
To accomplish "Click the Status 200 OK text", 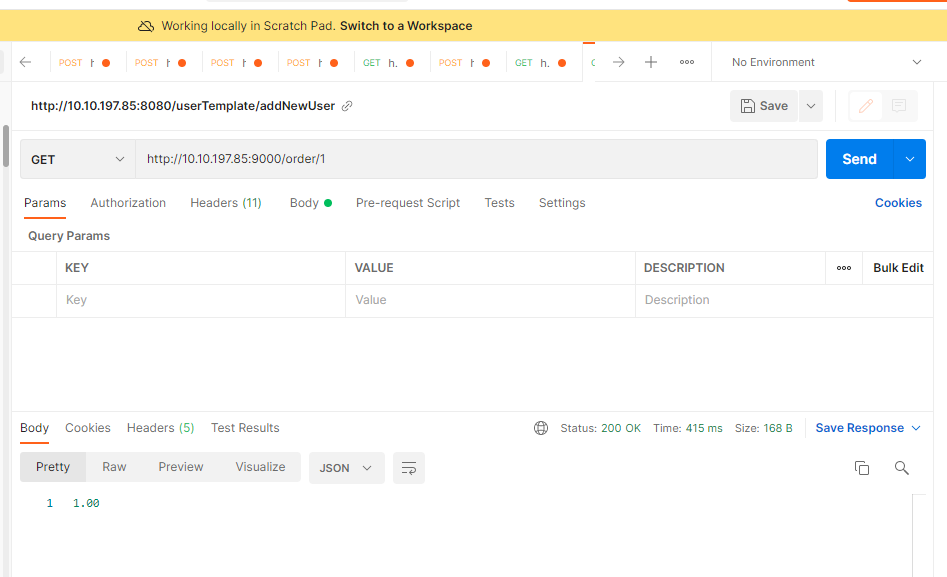I will tap(600, 428).
